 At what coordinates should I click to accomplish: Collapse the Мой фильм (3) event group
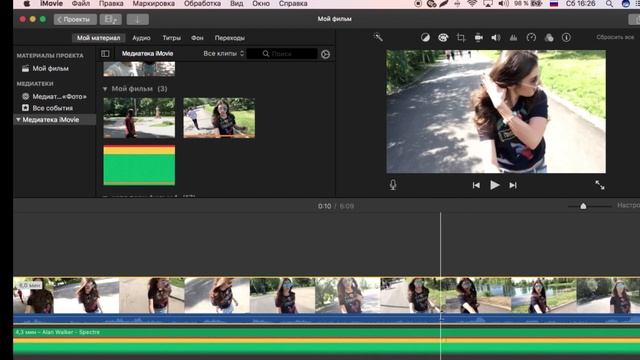pos(105,89)
